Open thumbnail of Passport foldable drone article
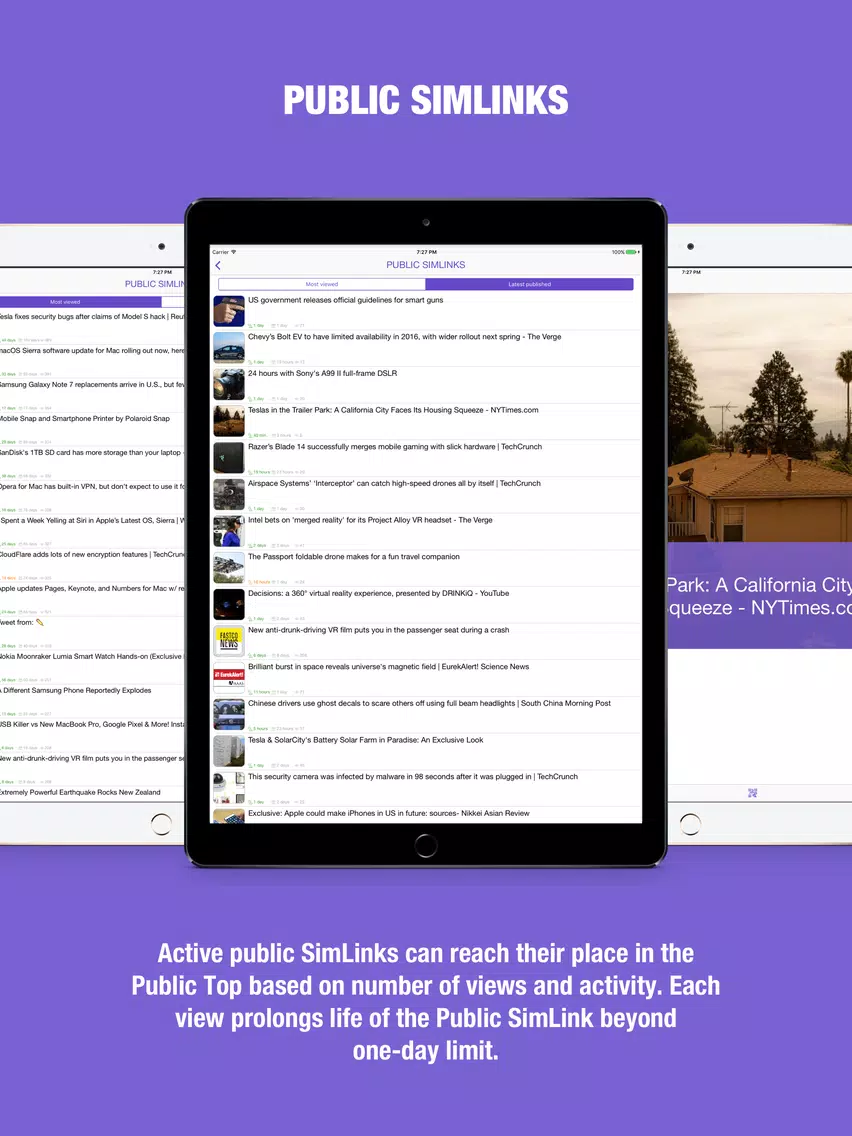 (x=229, y=568)
